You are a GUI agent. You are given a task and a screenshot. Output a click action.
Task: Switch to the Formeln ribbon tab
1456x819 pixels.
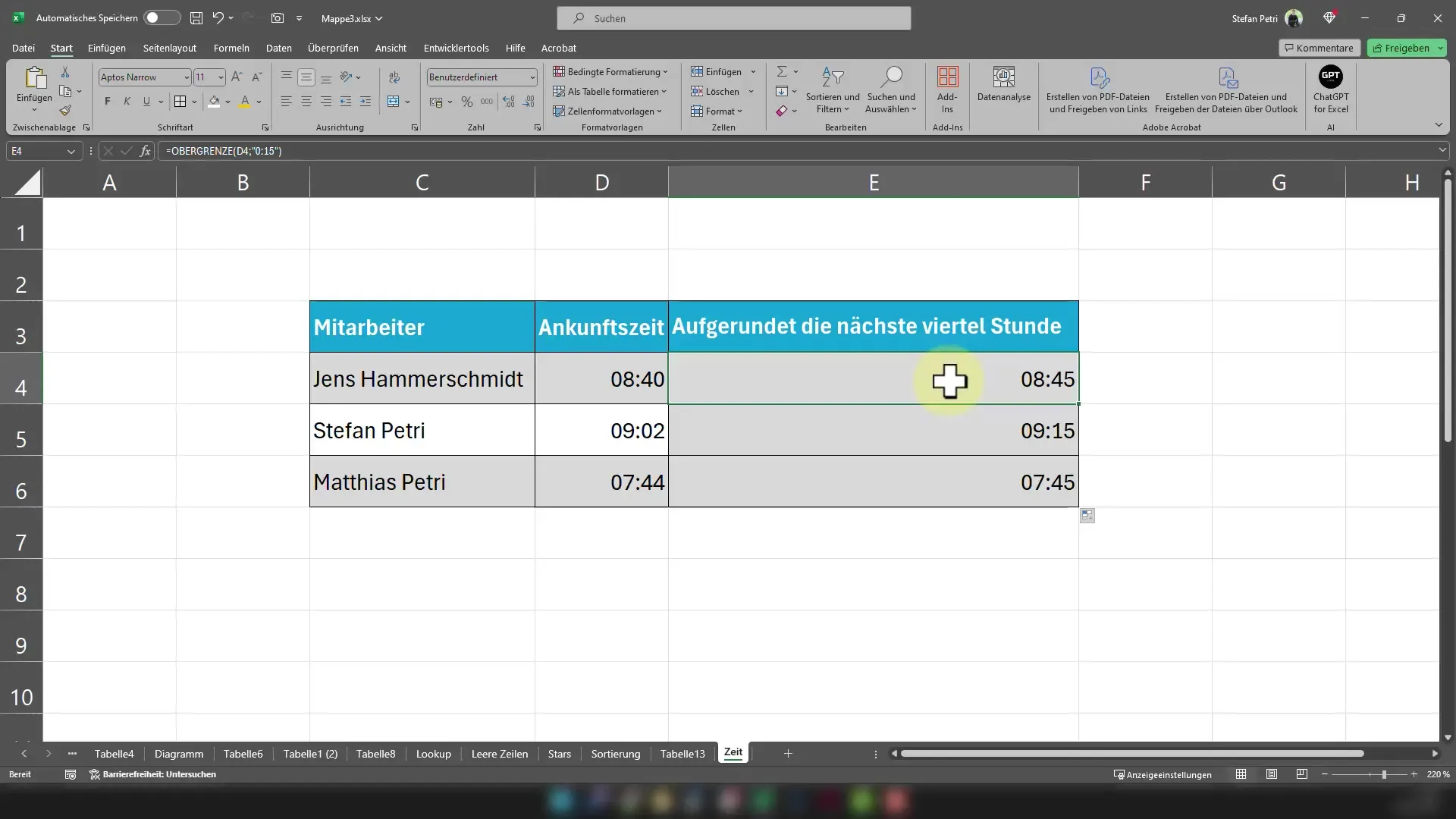(230, 48)
